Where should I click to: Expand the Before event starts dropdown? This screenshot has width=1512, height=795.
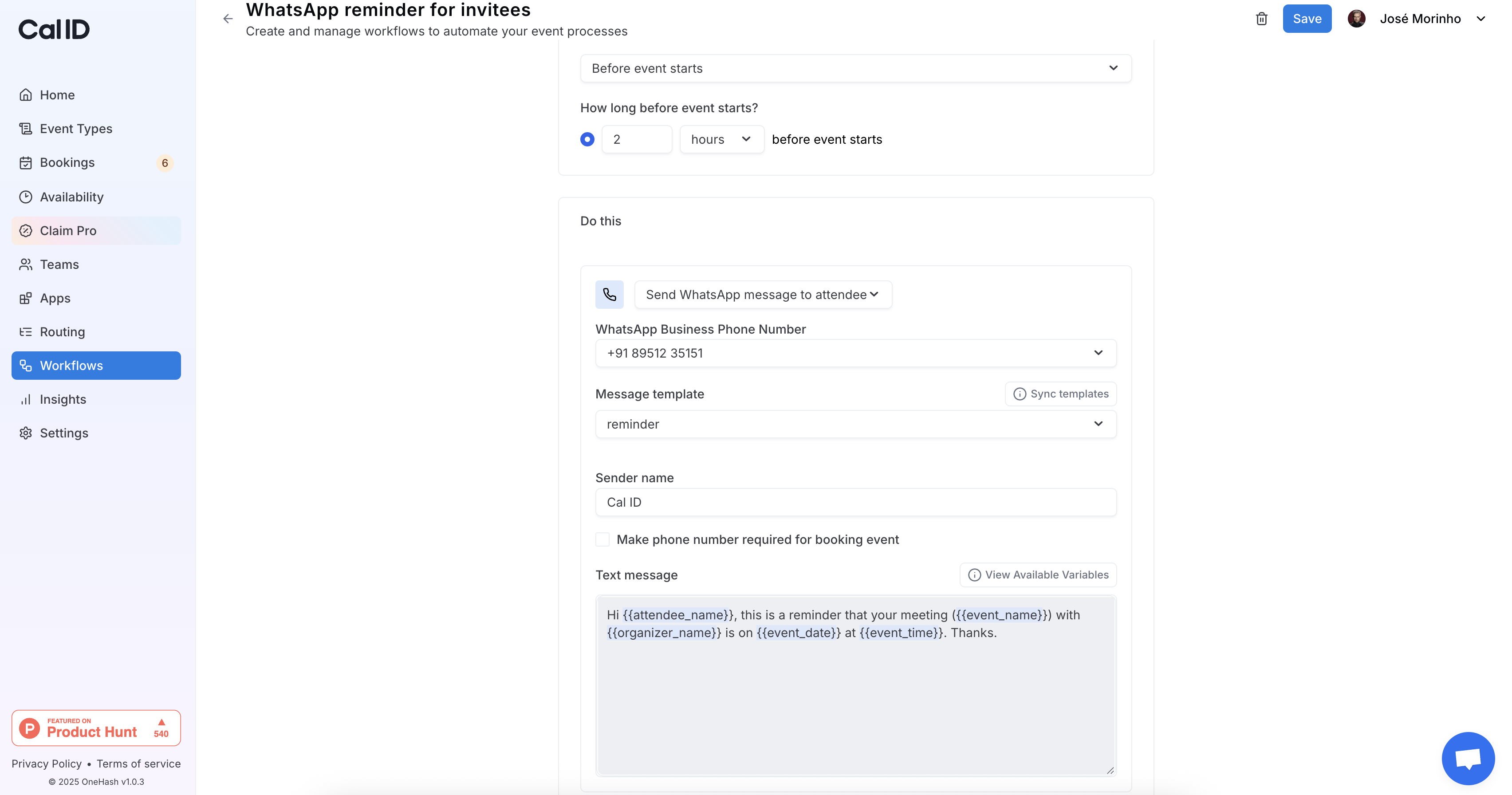click(855, 69)
